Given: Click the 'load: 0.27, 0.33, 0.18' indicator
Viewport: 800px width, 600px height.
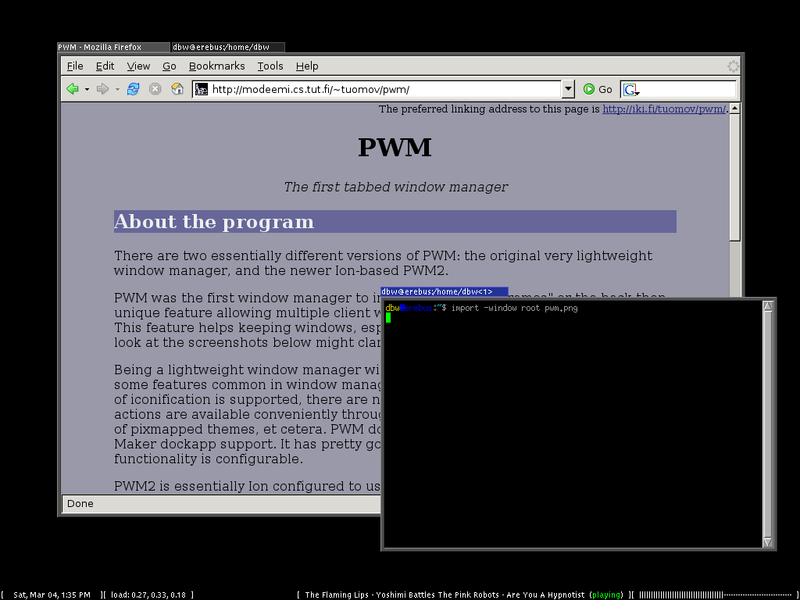Looking at the screenshot, I should click(x=148, y=595).
